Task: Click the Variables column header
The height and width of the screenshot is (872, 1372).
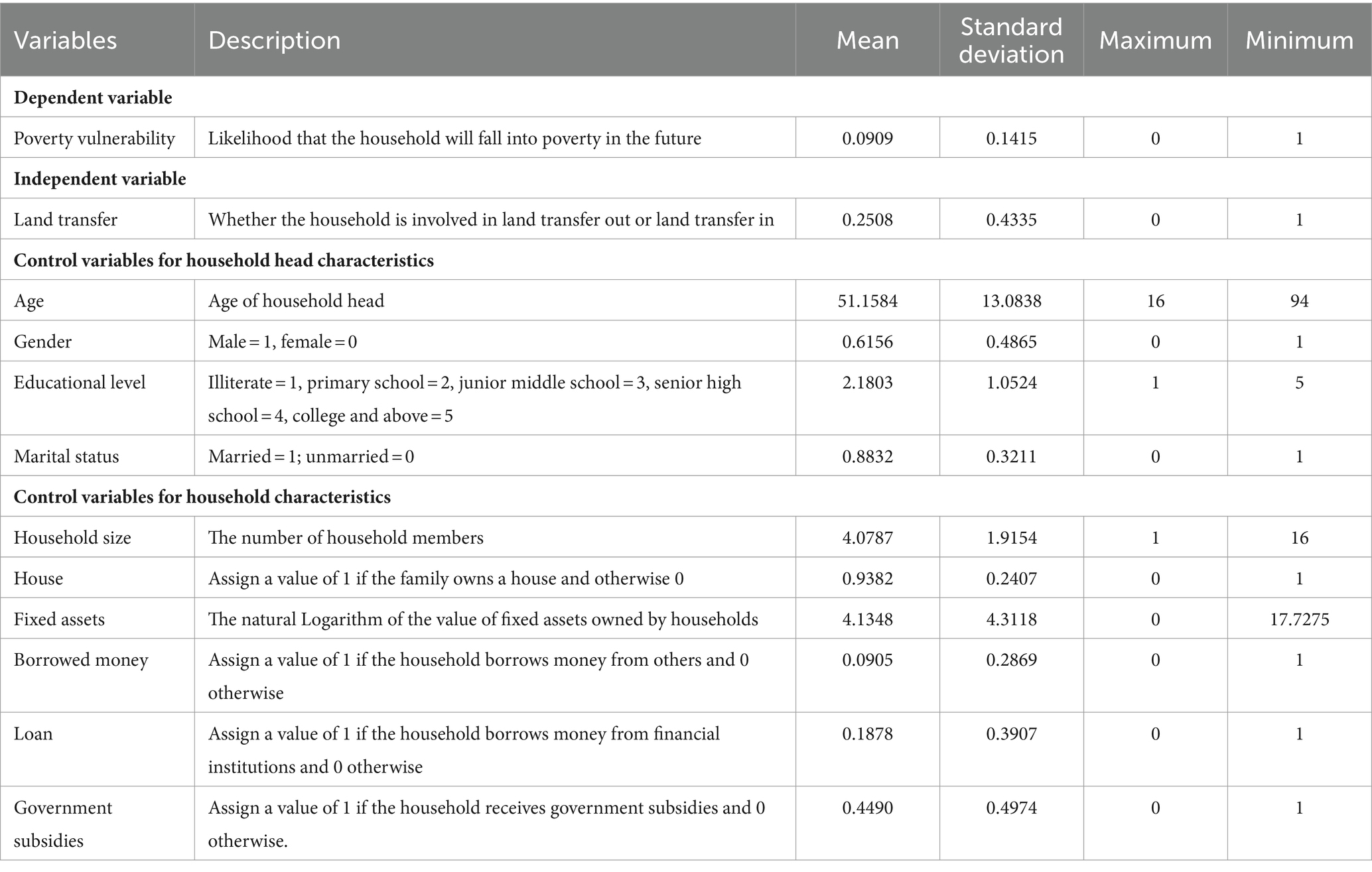Action: [x=66, y=40]
